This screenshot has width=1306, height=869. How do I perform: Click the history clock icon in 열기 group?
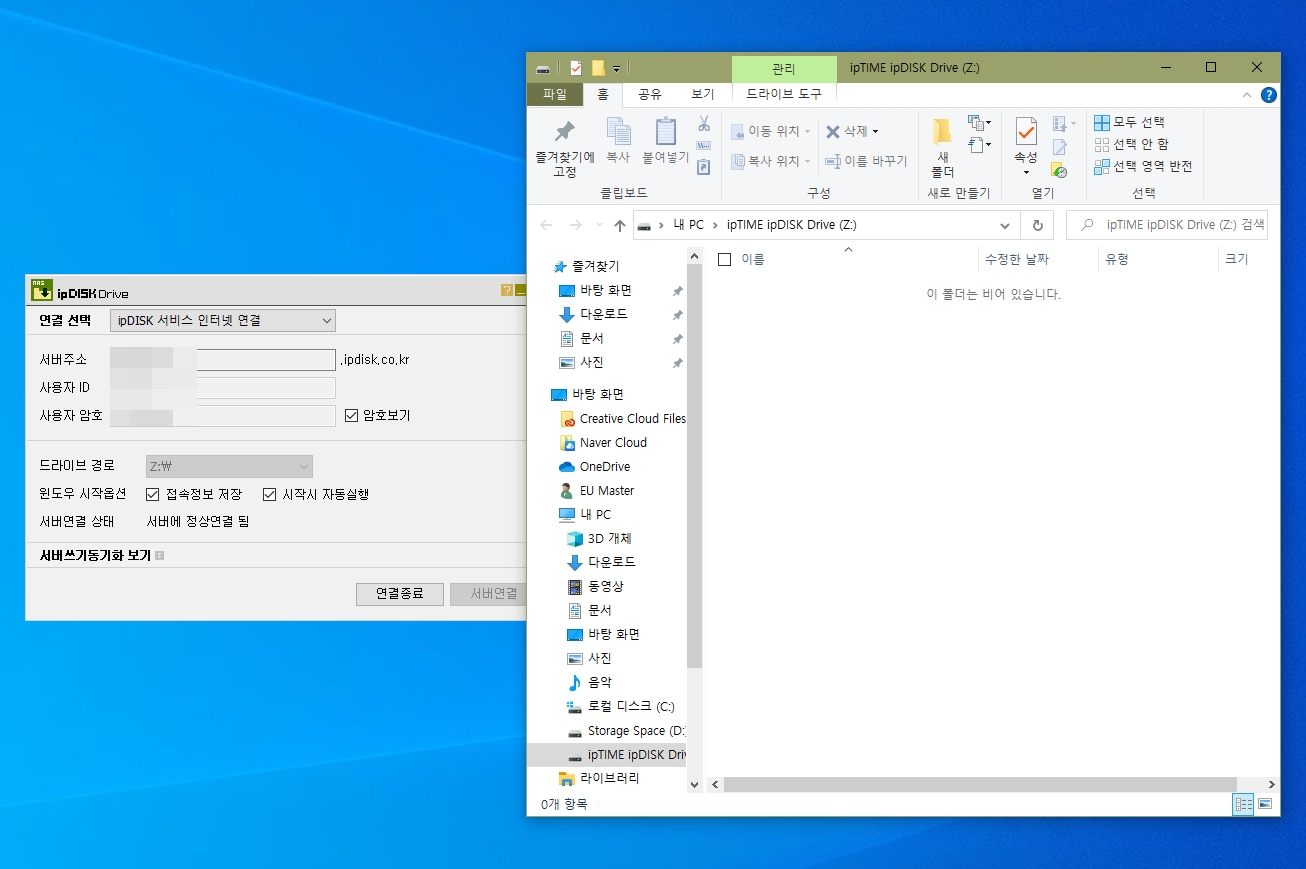1060,170
